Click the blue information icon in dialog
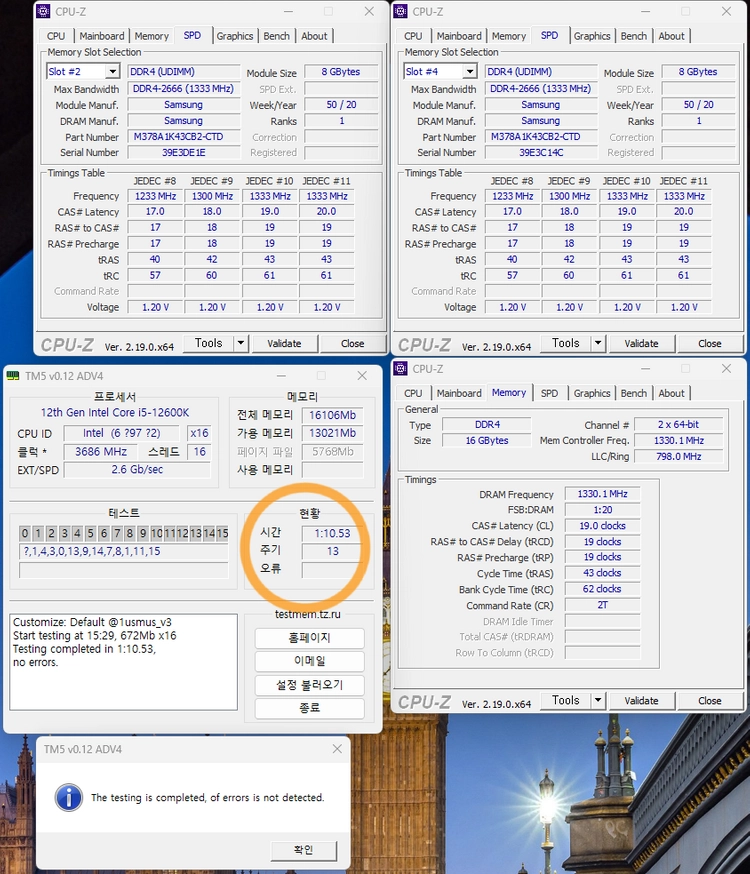Screen dimensions: 750x874 click(69, 798)
